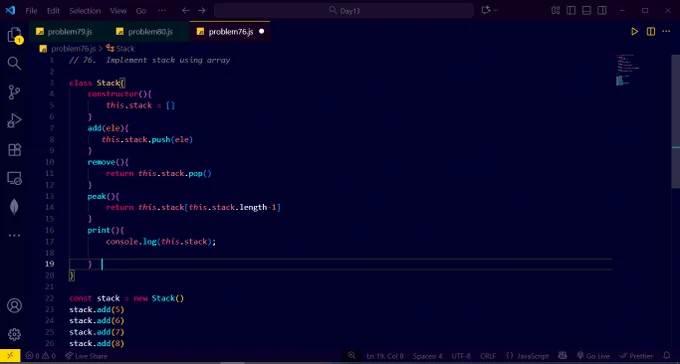Show hidden menu bar items
Image resolution: width=680 pixels, height=364 pixels.
(x=161, y=11)
